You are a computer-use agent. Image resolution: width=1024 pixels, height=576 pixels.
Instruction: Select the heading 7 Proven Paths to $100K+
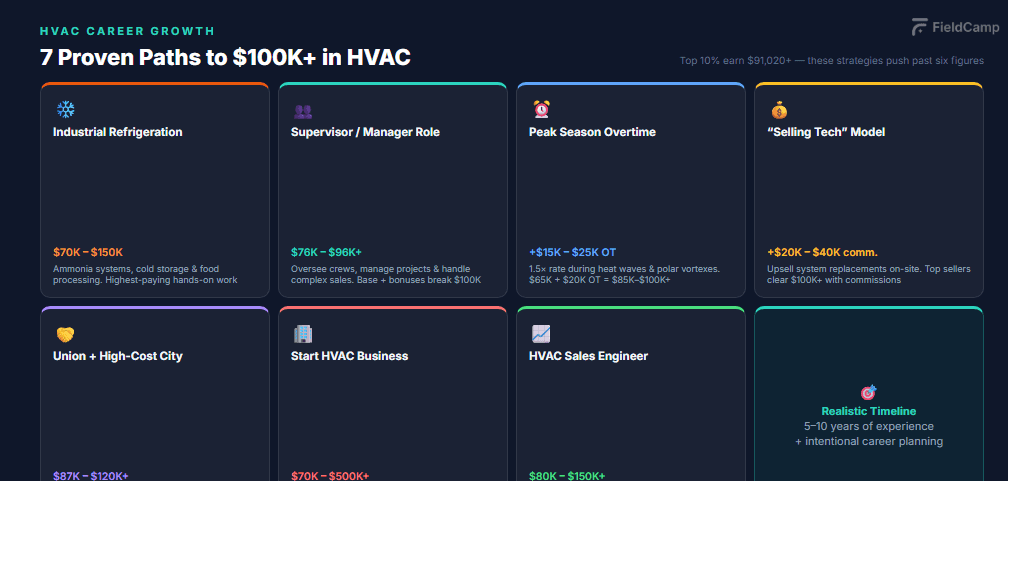click(225, 57)
